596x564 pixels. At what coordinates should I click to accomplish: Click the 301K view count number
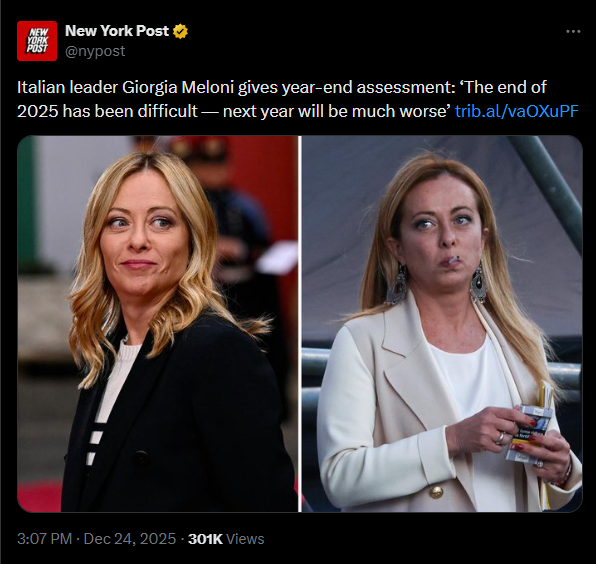click(205, 539)
